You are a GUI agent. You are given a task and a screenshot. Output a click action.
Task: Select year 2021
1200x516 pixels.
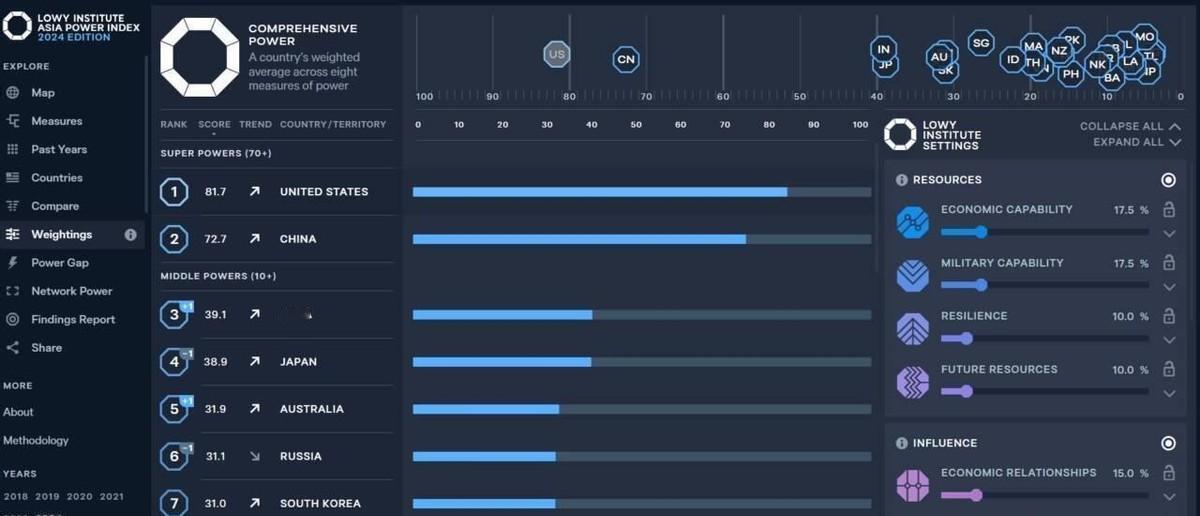112,497
